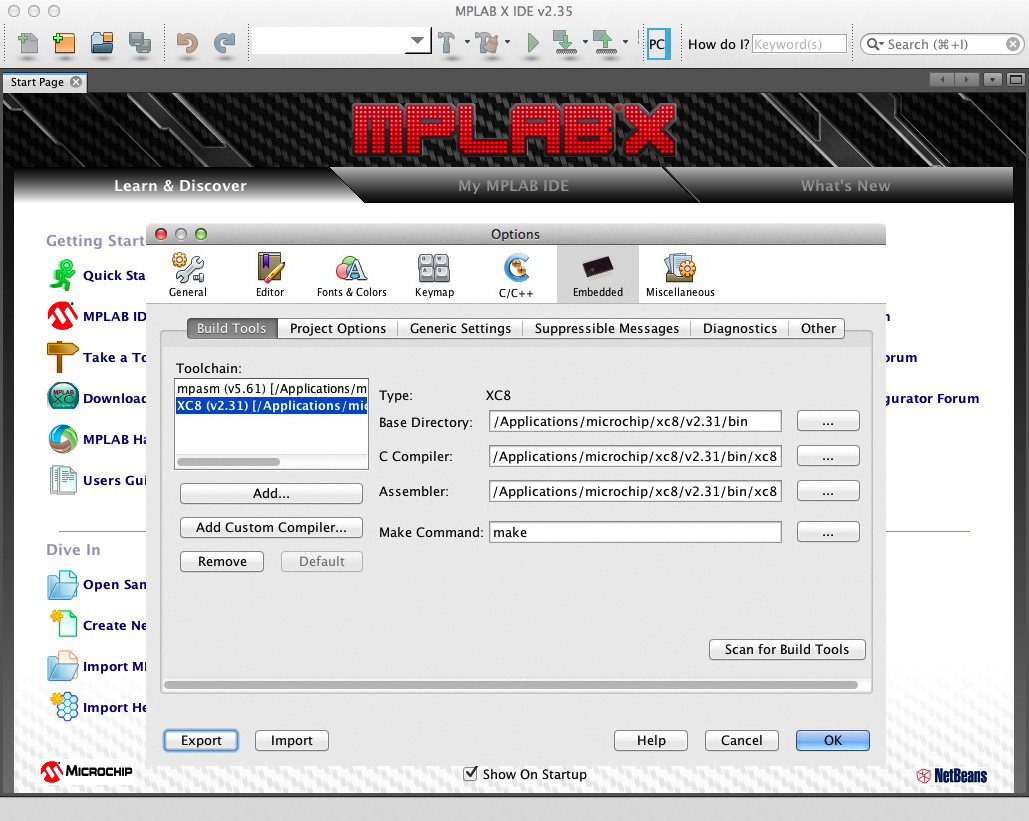
Task: Click the Build Project hammer icon
Action: pos(447,43)
